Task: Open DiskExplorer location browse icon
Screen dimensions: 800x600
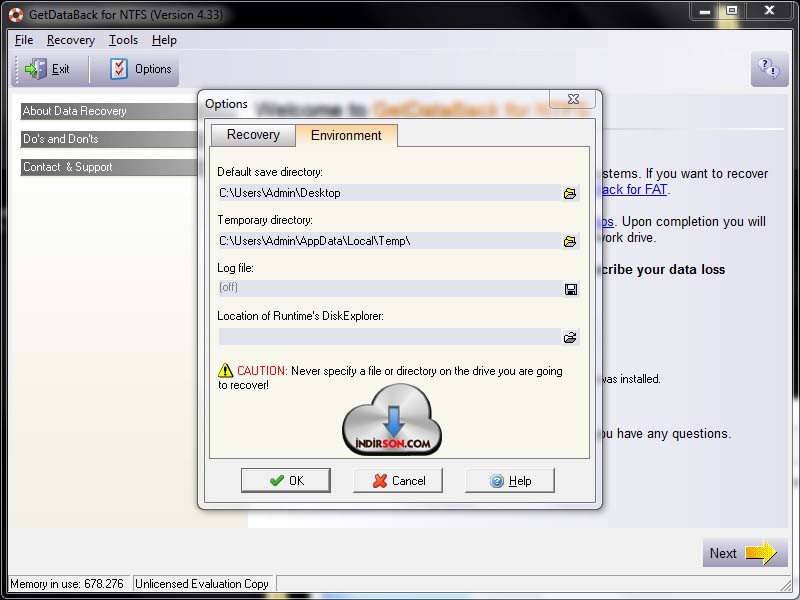Action: point(570,337)
